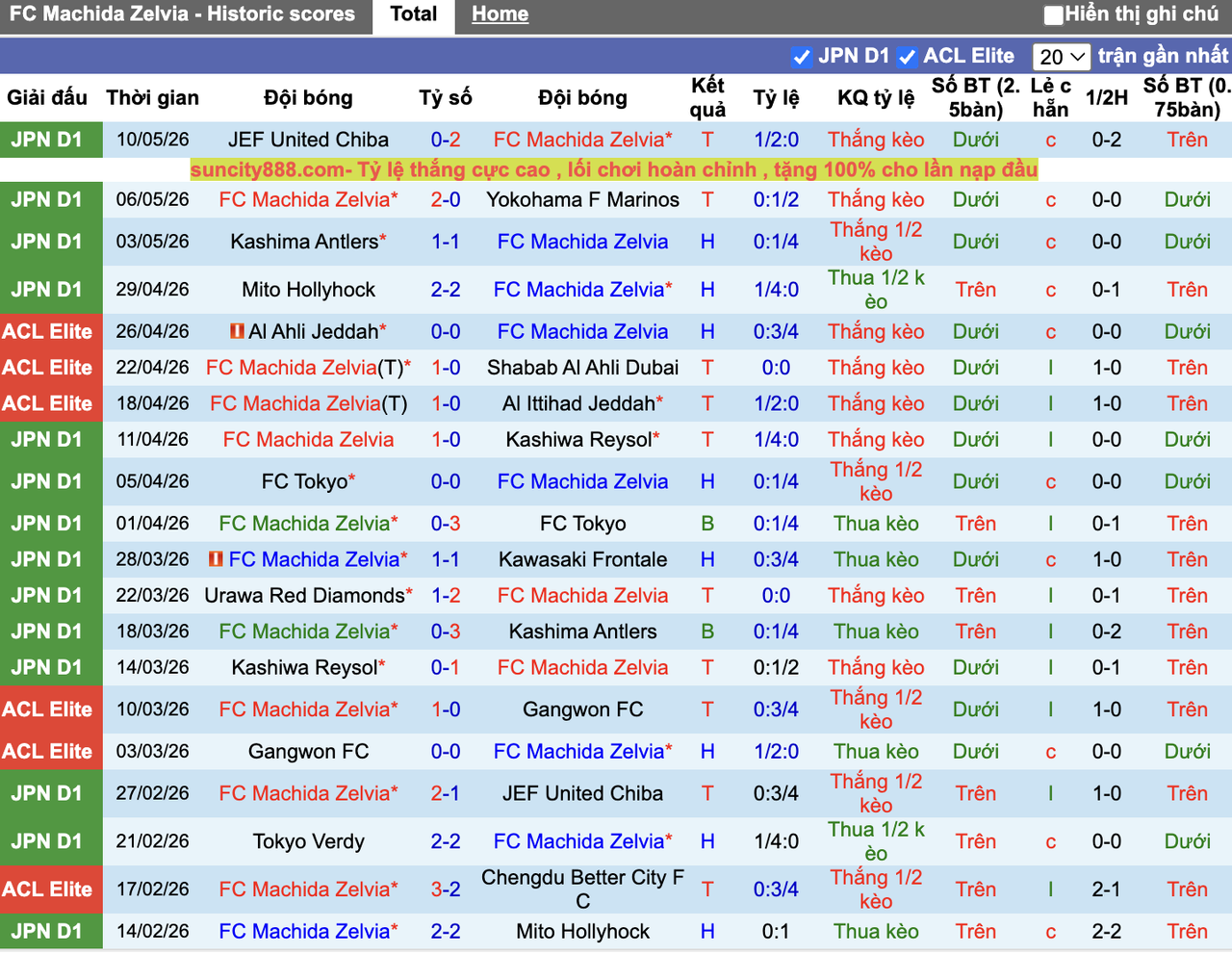Open the 1-0 score of the 22/04/26 match
1232x953 pixels.
(446, 368)
